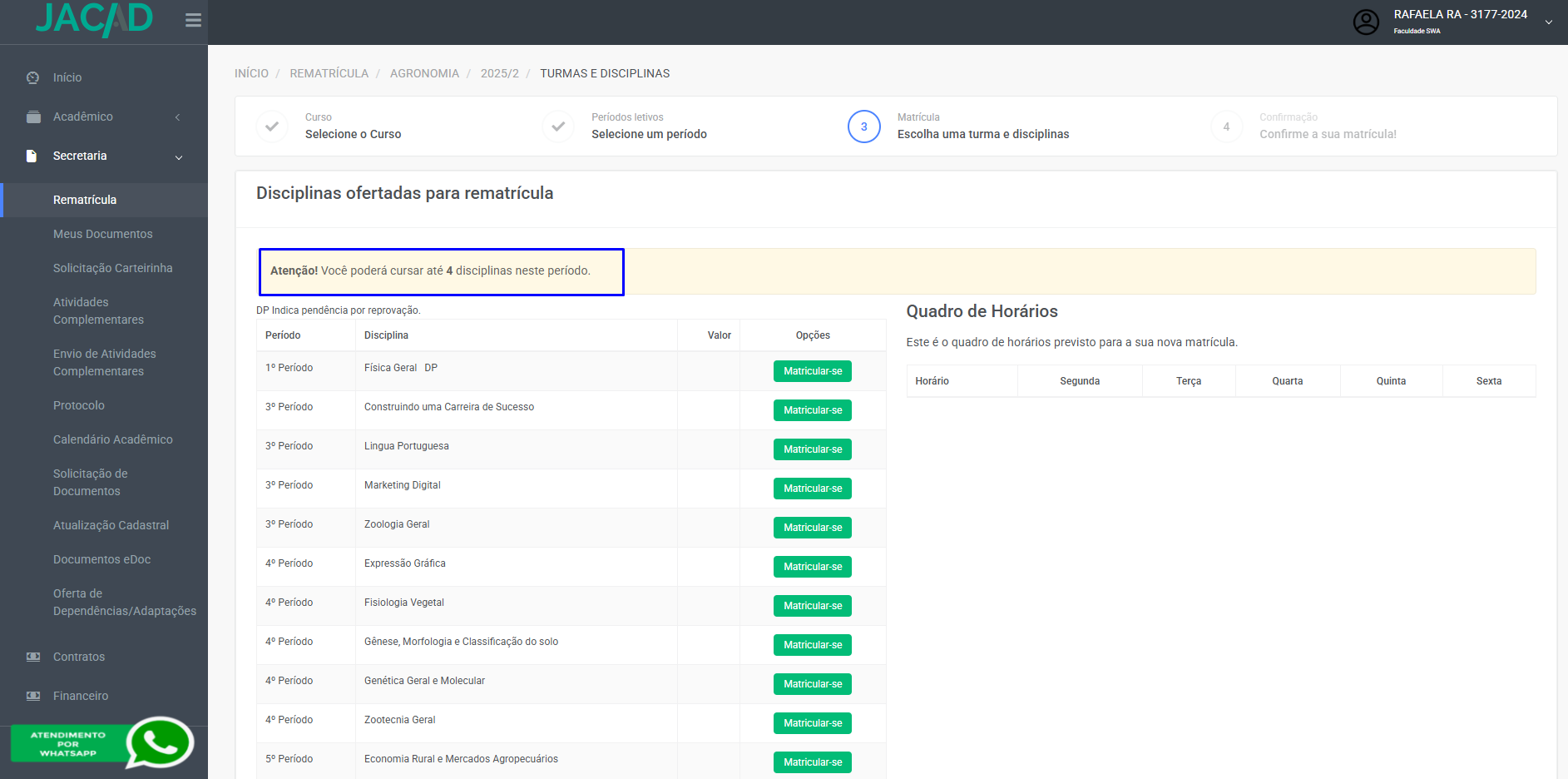This screenshot has height=779, width=1568.
Task: Open WhatsApp support chat icon
Action: pos(160,742)
